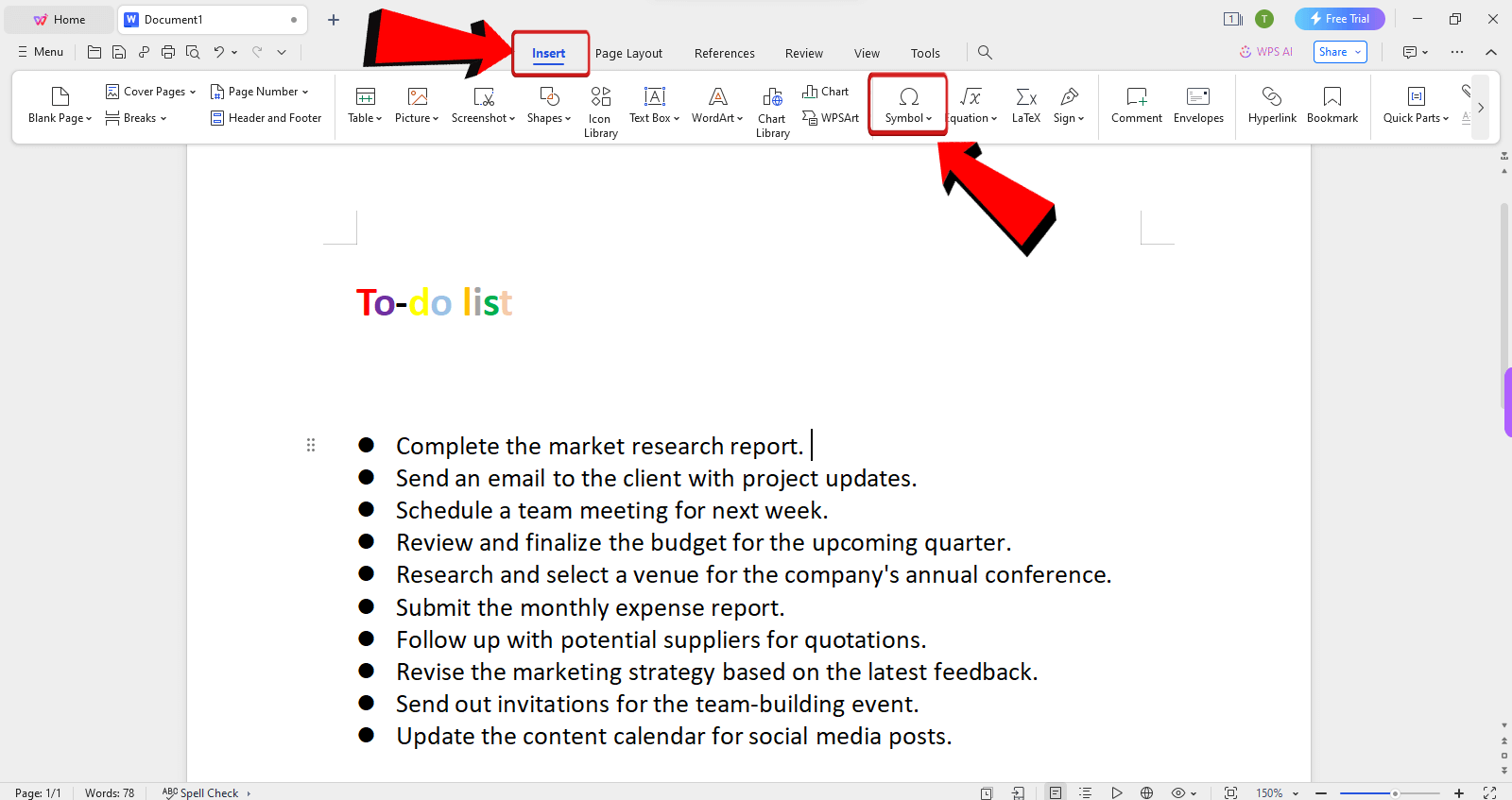Switch to Print Layout view in status bar

click(x=1056, y=792)
